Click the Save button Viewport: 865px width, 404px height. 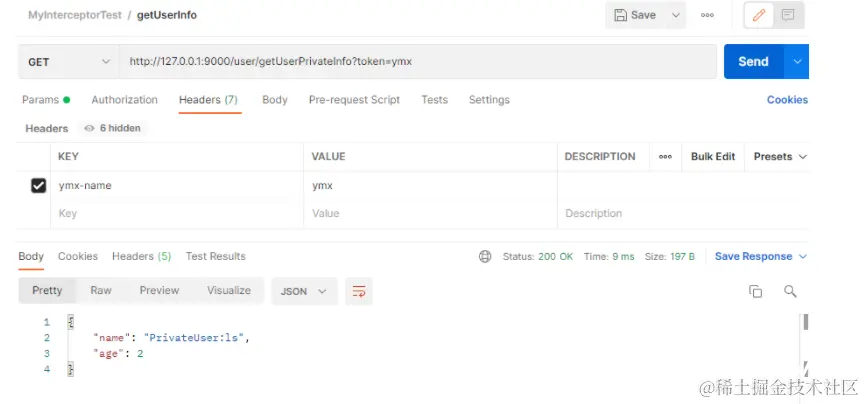tap(636, 15)
